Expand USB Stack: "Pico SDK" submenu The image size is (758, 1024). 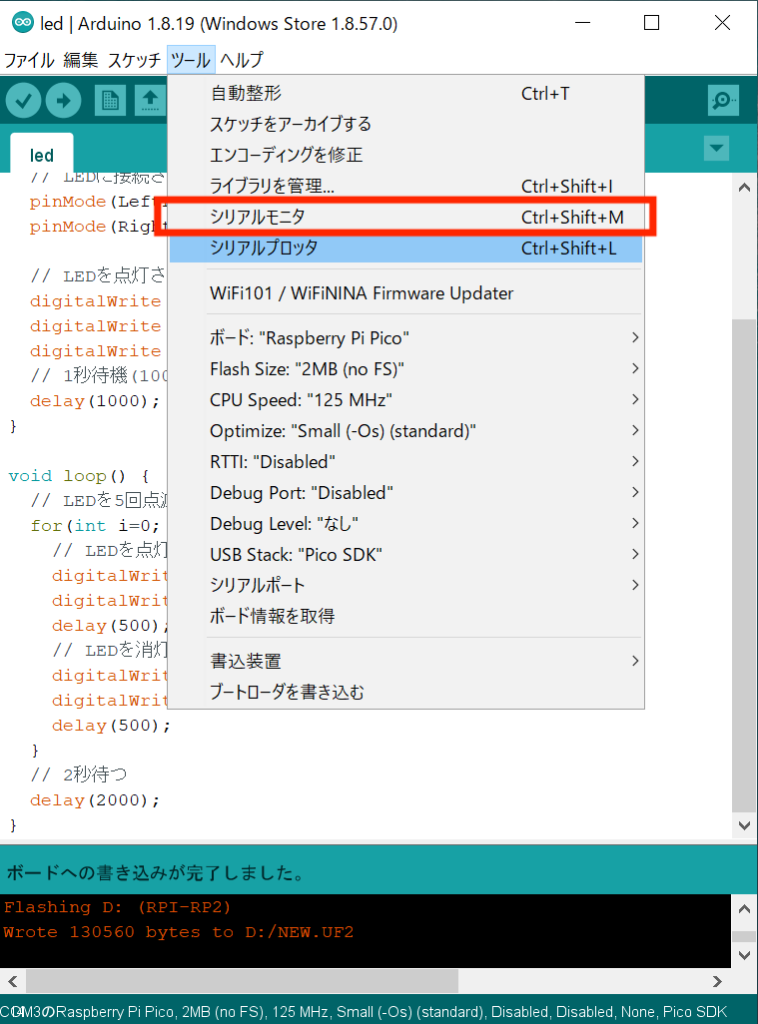pyautogui.click(x=405, y=554)
